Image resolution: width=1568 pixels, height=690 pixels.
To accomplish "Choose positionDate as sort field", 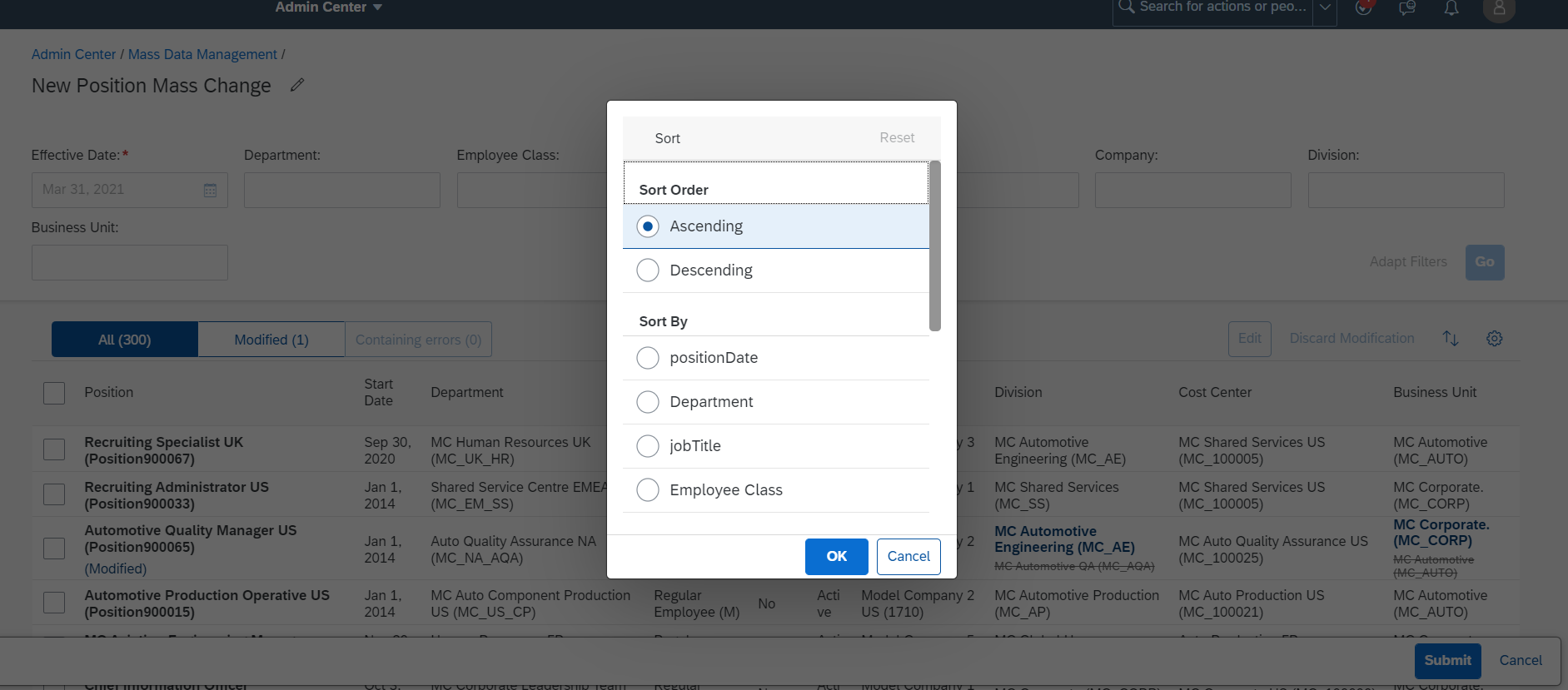I will [x=648, y=358].
